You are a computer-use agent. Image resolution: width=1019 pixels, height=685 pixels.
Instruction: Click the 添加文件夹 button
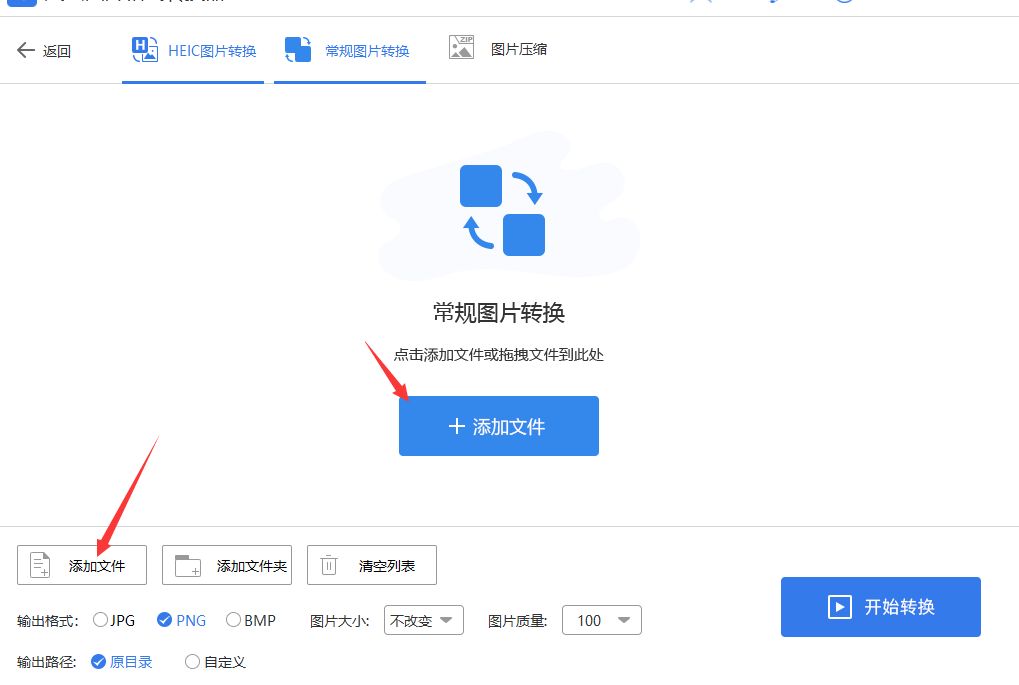pyautogui.click(x=227, y=565)
